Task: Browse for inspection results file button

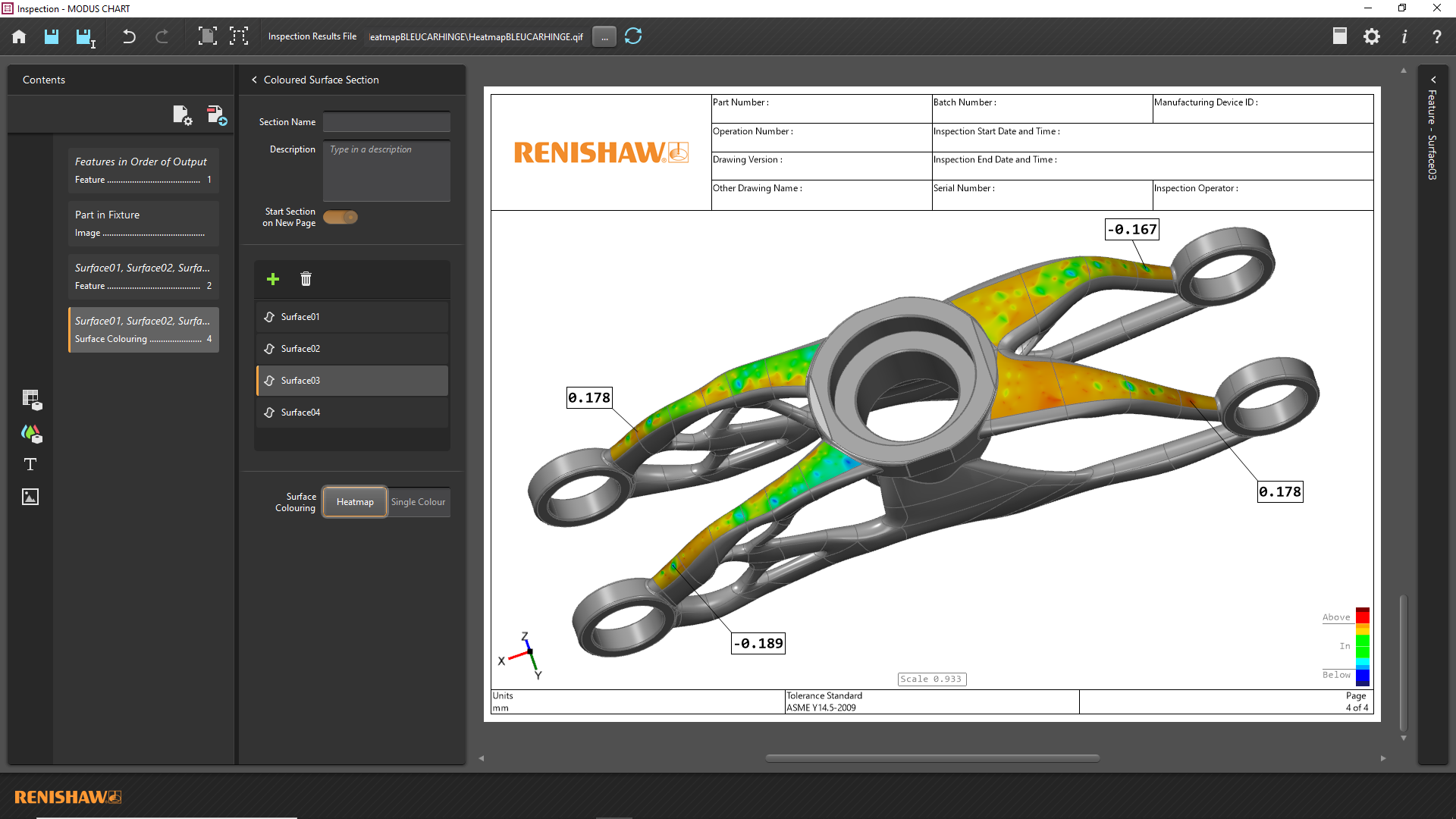Action: (x=604, y=37)
